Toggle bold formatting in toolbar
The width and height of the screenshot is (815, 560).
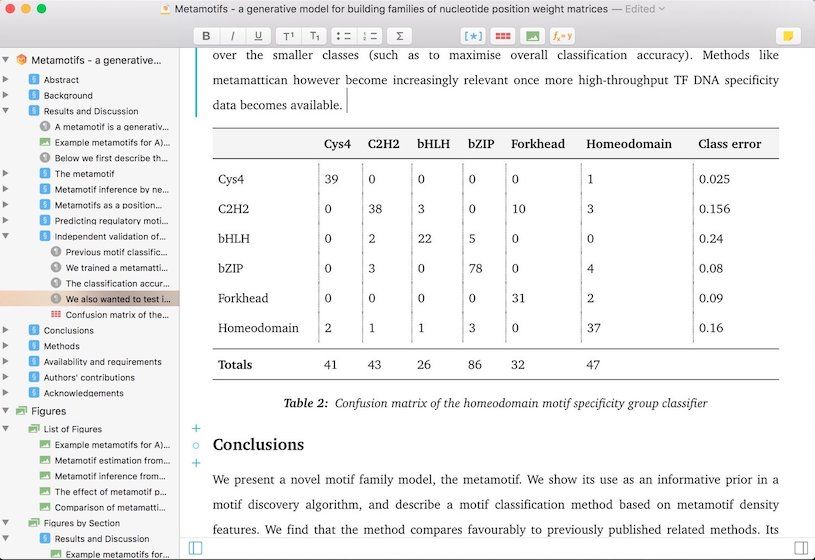(x=206, y=36)
